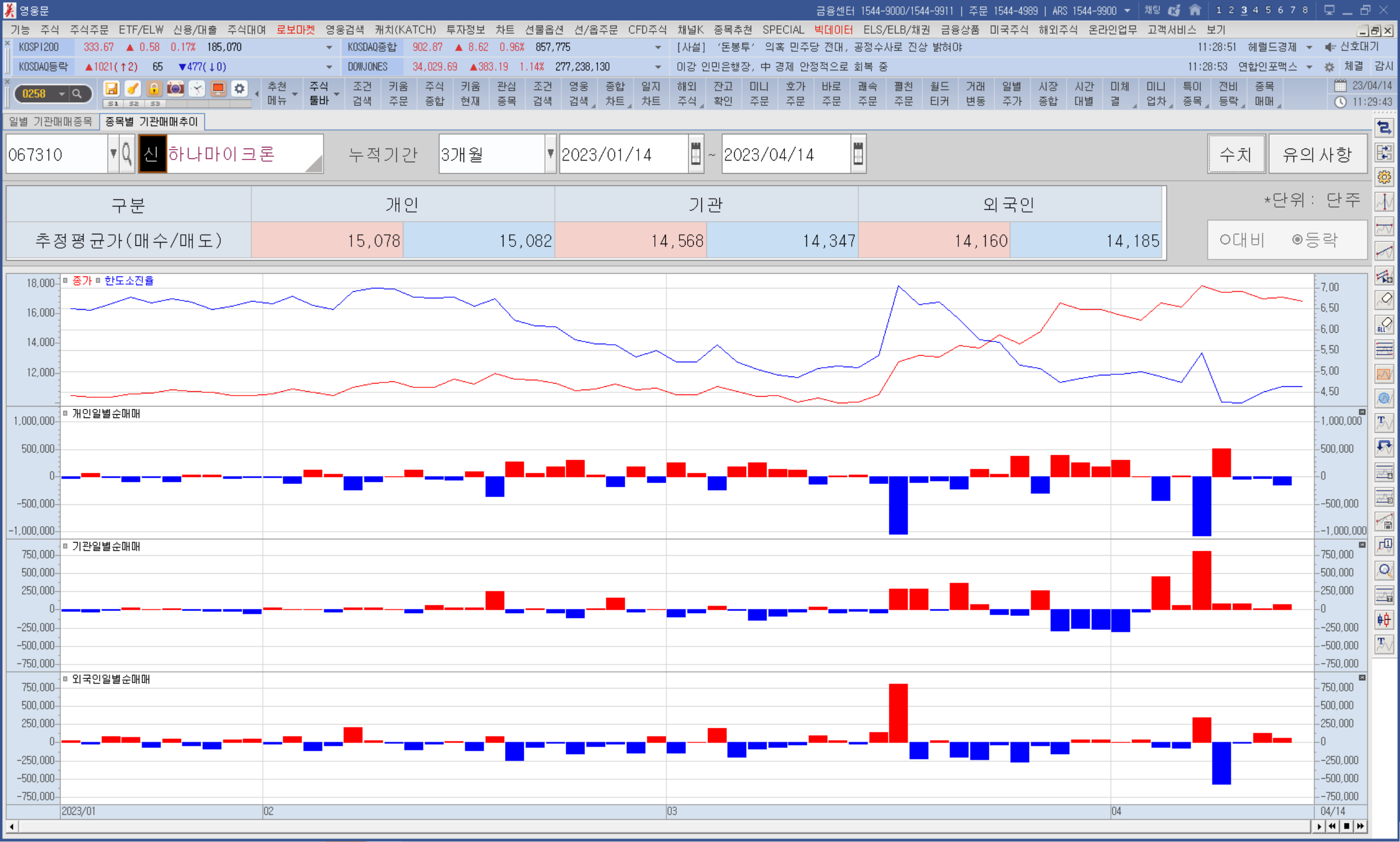The height and width of the screenshot is (842, 1400).
Task: Click the 유의사항 button
Action: [x=1317, y=154]
